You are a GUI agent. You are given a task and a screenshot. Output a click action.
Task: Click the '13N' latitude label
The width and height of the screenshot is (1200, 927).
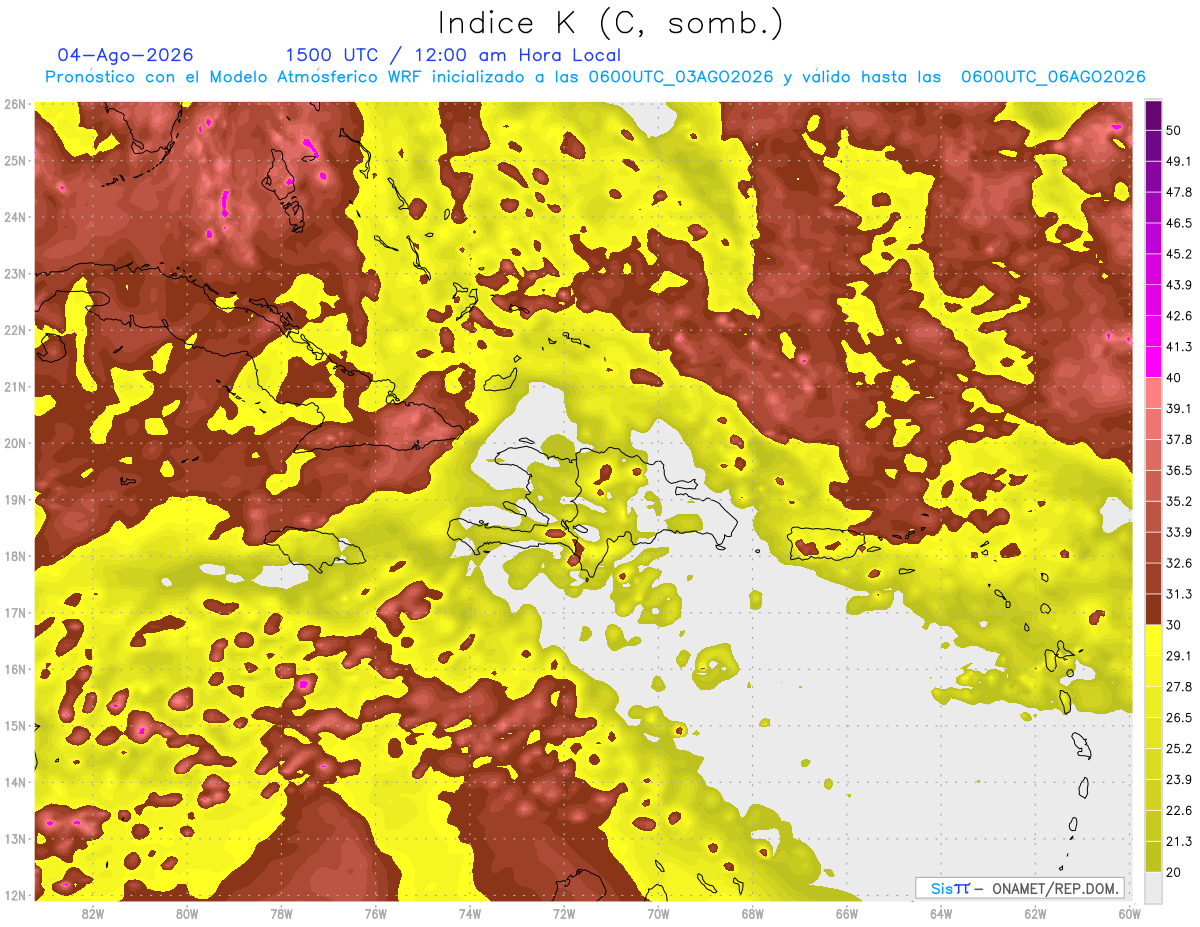point(14,838)
